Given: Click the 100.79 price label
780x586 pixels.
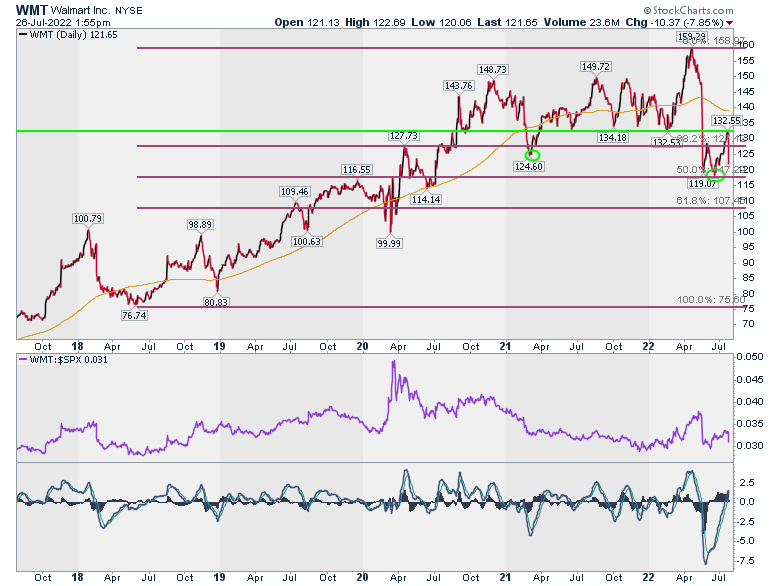Looking at the screenshot, I should 88,218.
